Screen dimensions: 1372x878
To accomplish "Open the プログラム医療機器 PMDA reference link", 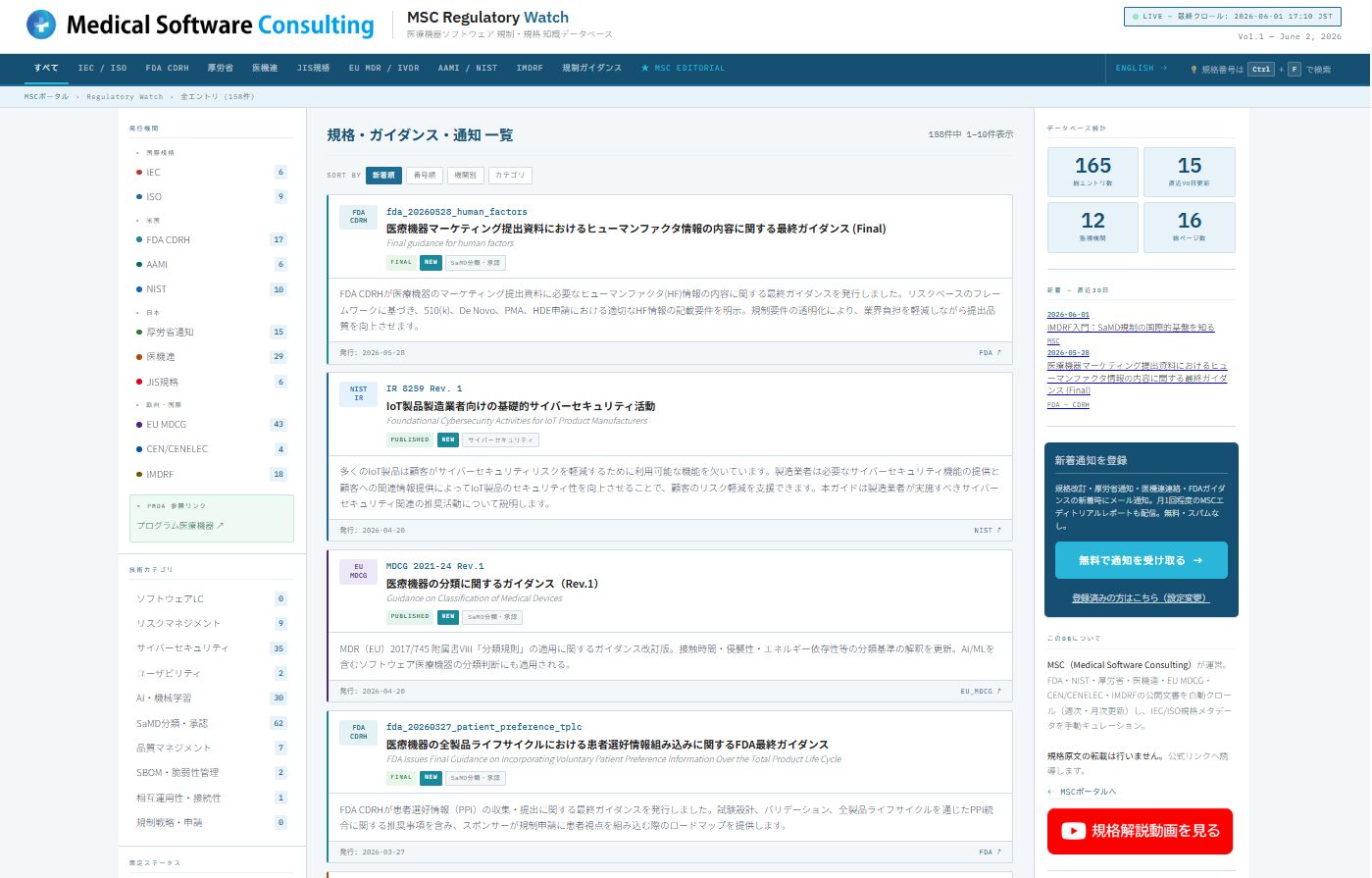I will 180,526.
